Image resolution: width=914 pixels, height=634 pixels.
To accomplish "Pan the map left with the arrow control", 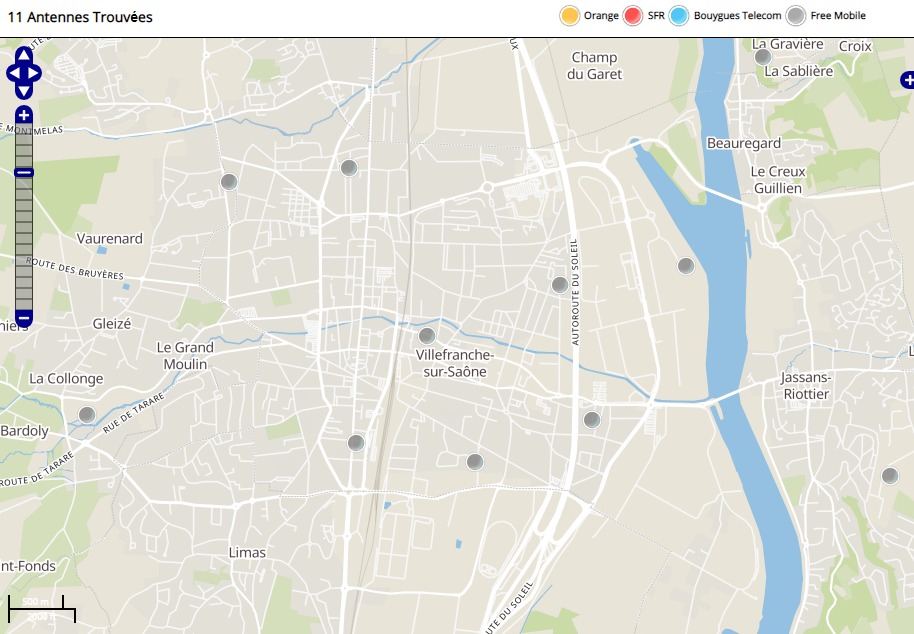I will [12, 73].
